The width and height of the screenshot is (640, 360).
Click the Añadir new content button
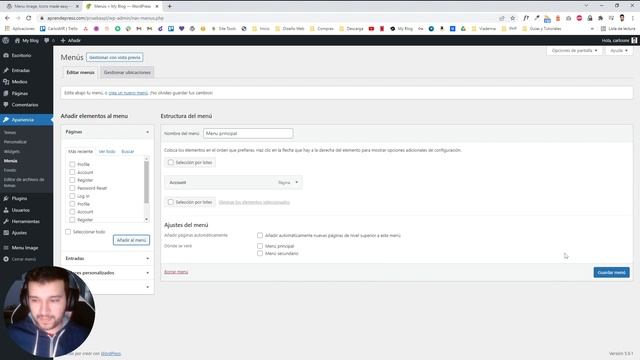pyautogui.click(x=71, y=40)
